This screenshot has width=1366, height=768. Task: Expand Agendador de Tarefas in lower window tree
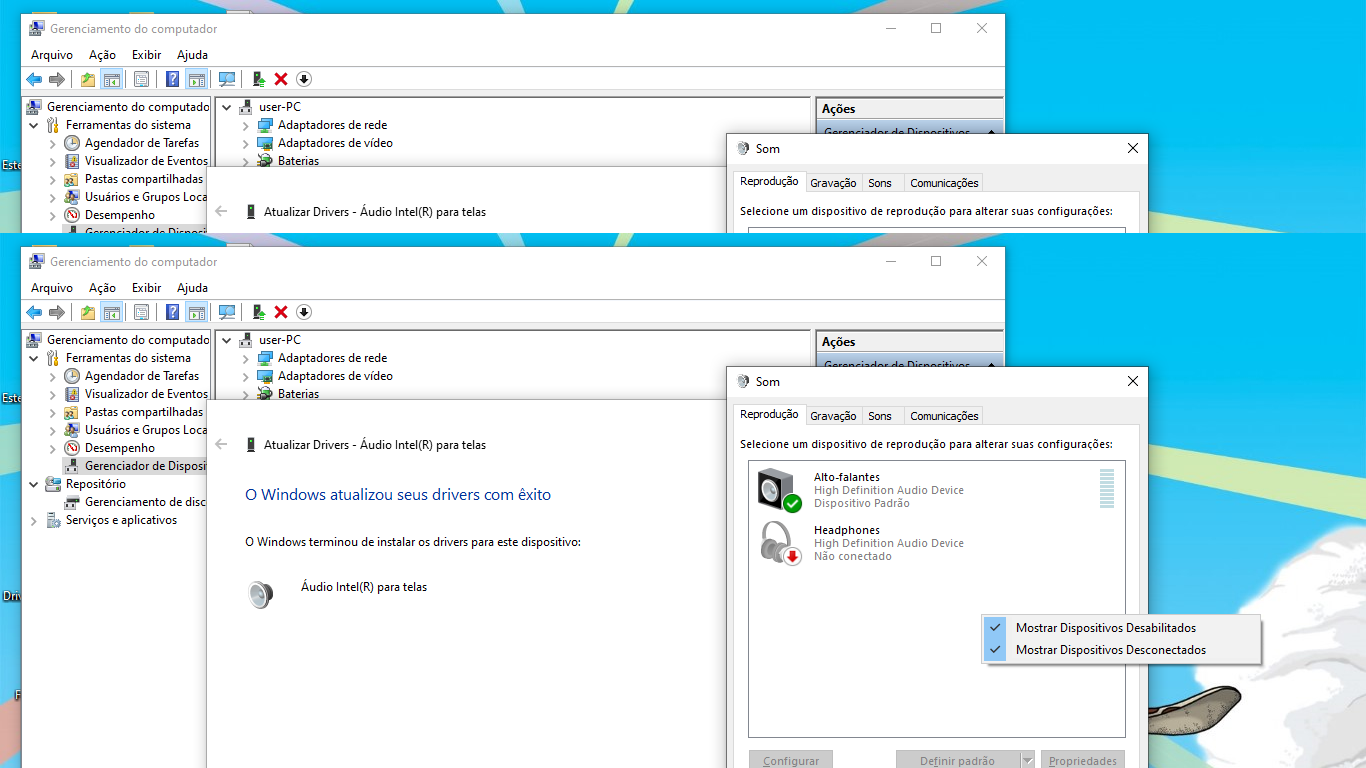click(53, 376)
